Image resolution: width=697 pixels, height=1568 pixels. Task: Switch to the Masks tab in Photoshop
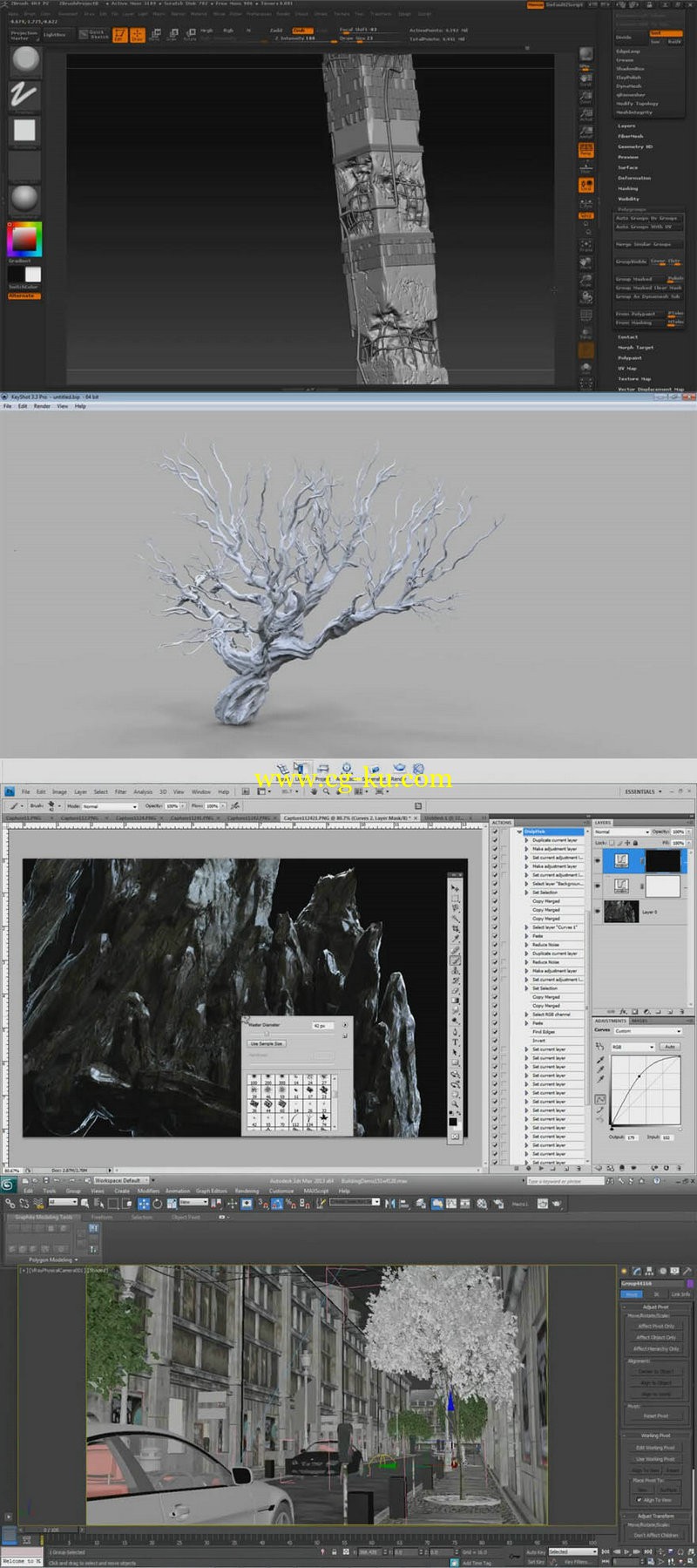[640, 1021]
